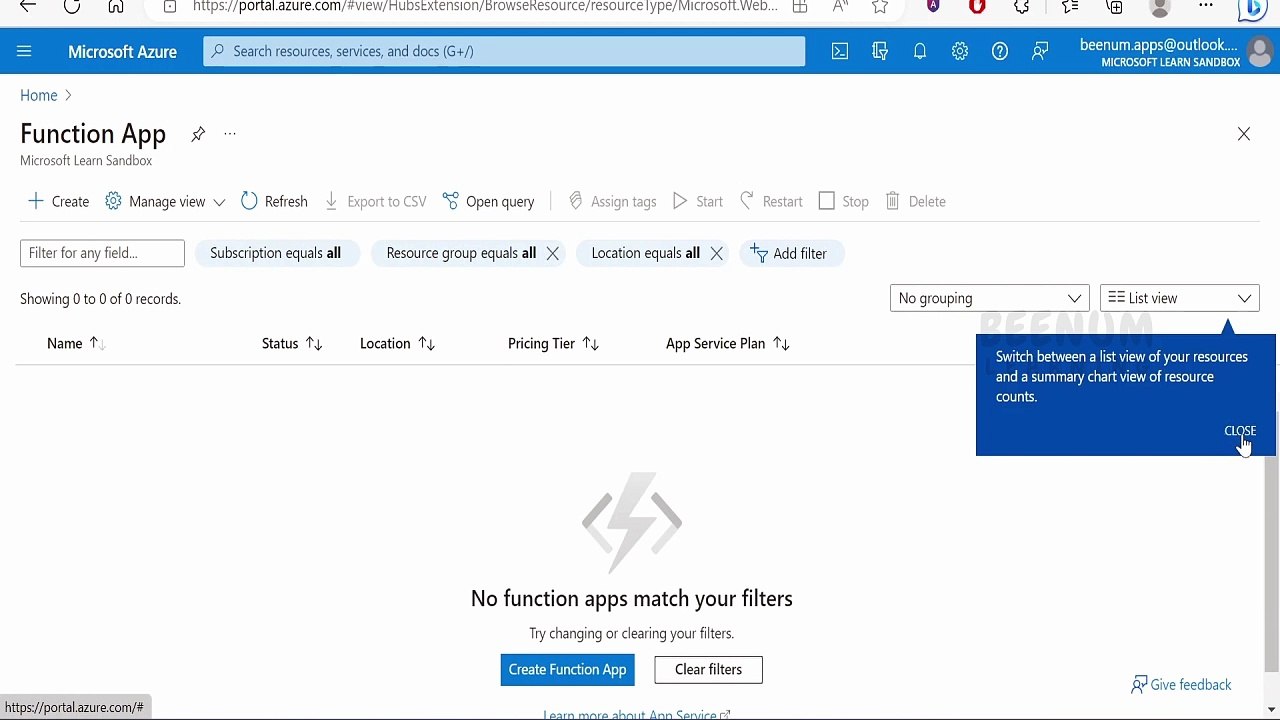
Task: Click the browser home icon
Action: tap(116, 7)
